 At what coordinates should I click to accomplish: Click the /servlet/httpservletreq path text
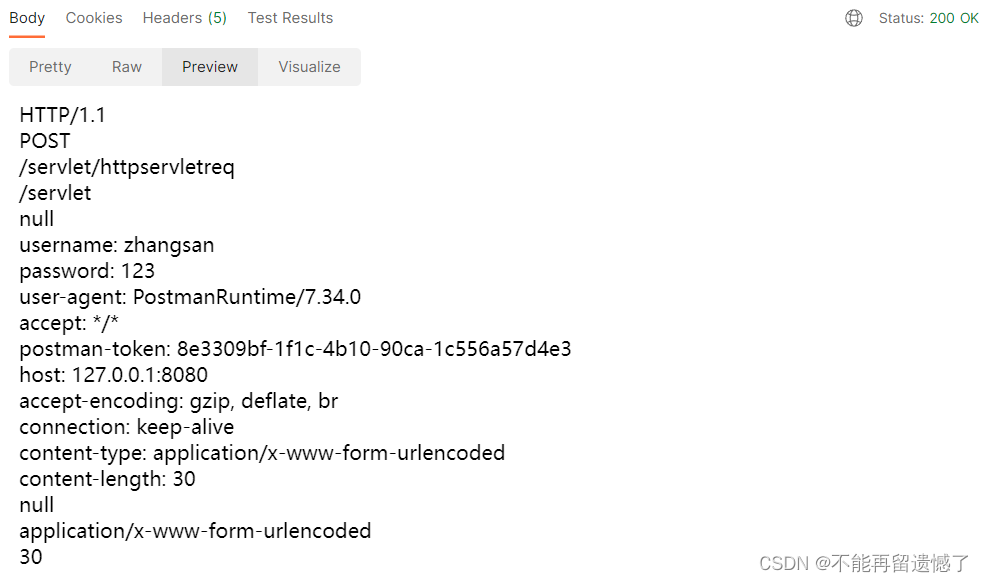[127, 167]
